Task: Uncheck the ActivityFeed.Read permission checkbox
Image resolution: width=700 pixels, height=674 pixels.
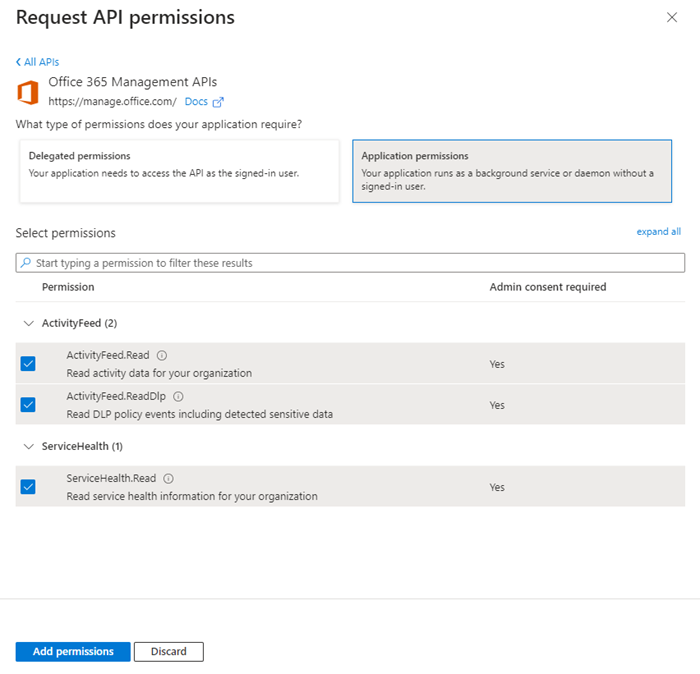Action: (x=28, y=364)
